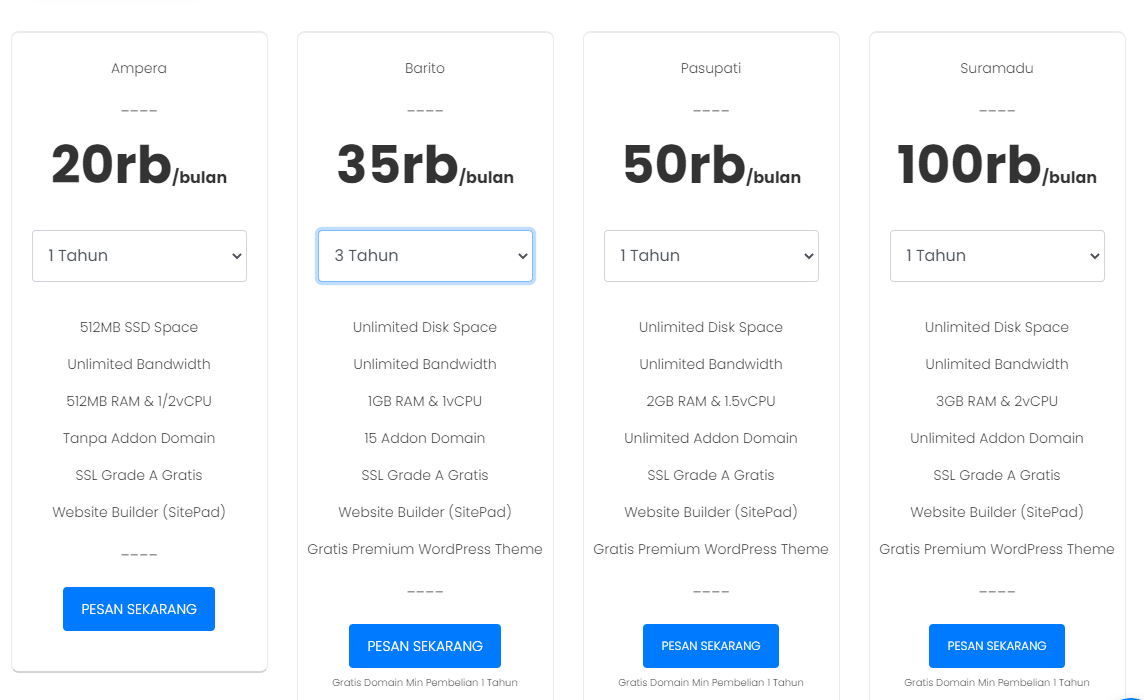1144x700 pixels.
Task: Open the Ampera plan duration dropdown
Action: click(139, 256)
